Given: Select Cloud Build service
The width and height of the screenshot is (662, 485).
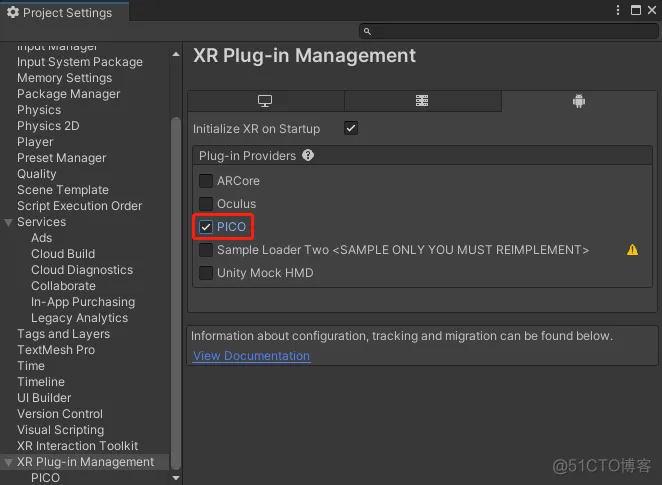Looking at the screenshot, I should coord(63,254).
